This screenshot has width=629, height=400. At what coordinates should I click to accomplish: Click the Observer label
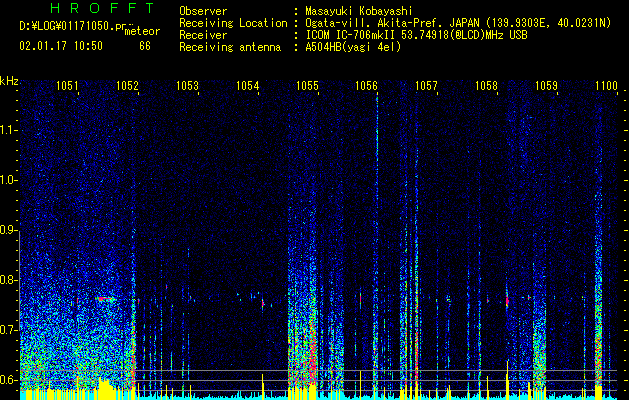coord(203,11)
